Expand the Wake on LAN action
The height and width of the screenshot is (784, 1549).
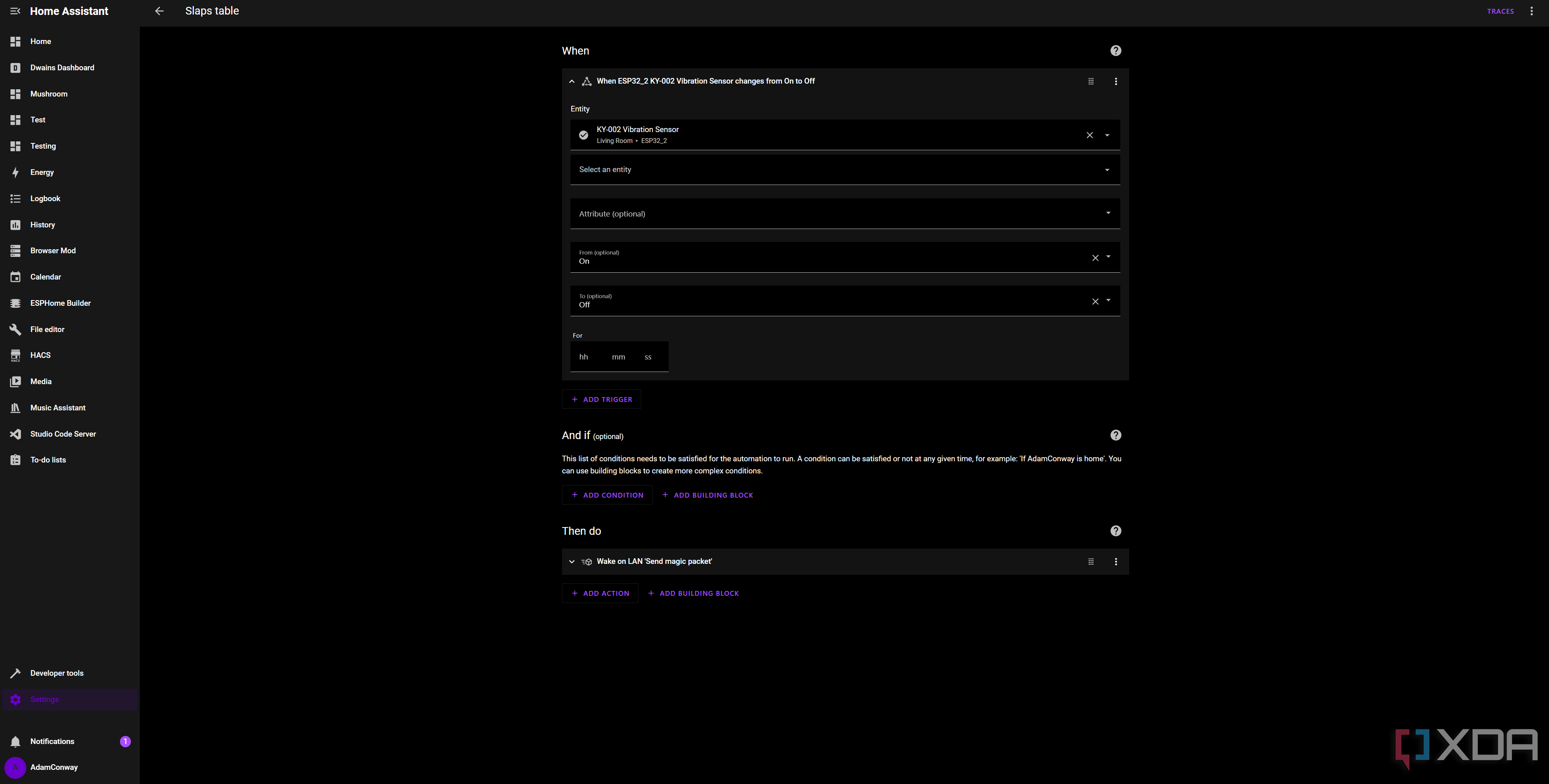click(572, 561)
